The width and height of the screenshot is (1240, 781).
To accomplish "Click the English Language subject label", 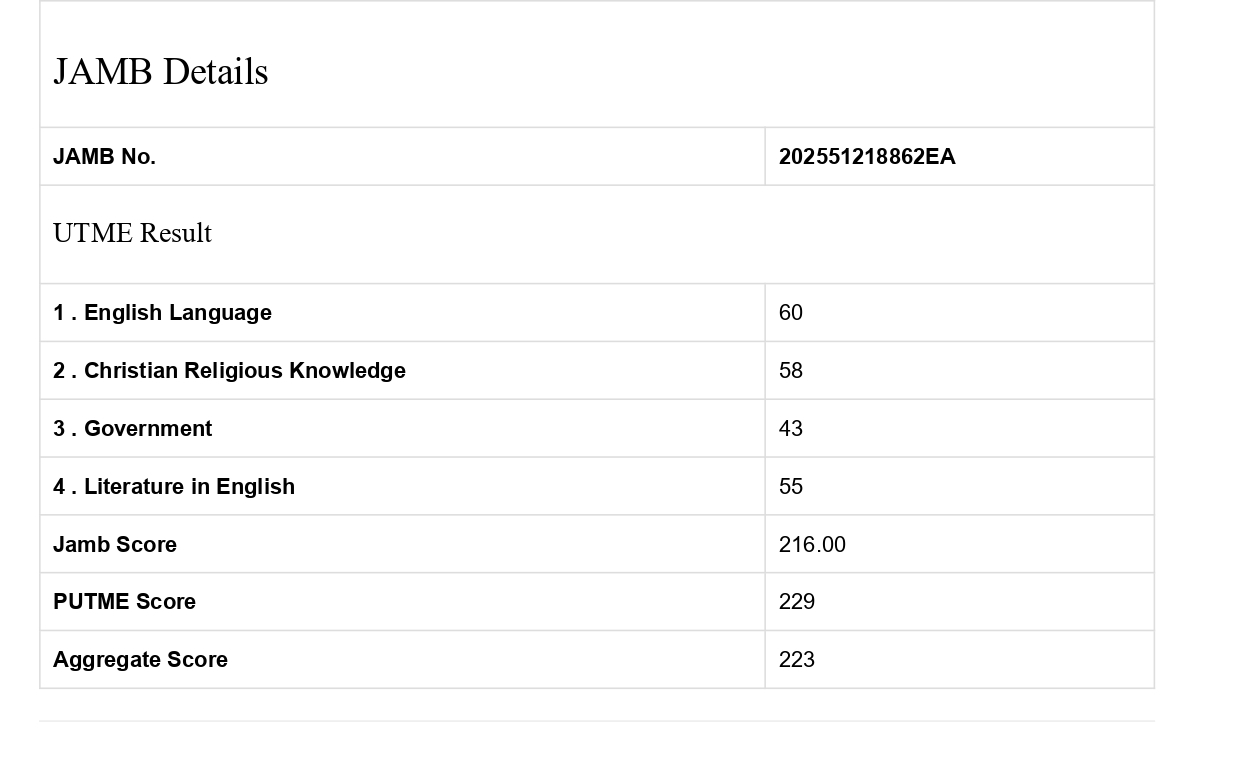I will point(177,313).
